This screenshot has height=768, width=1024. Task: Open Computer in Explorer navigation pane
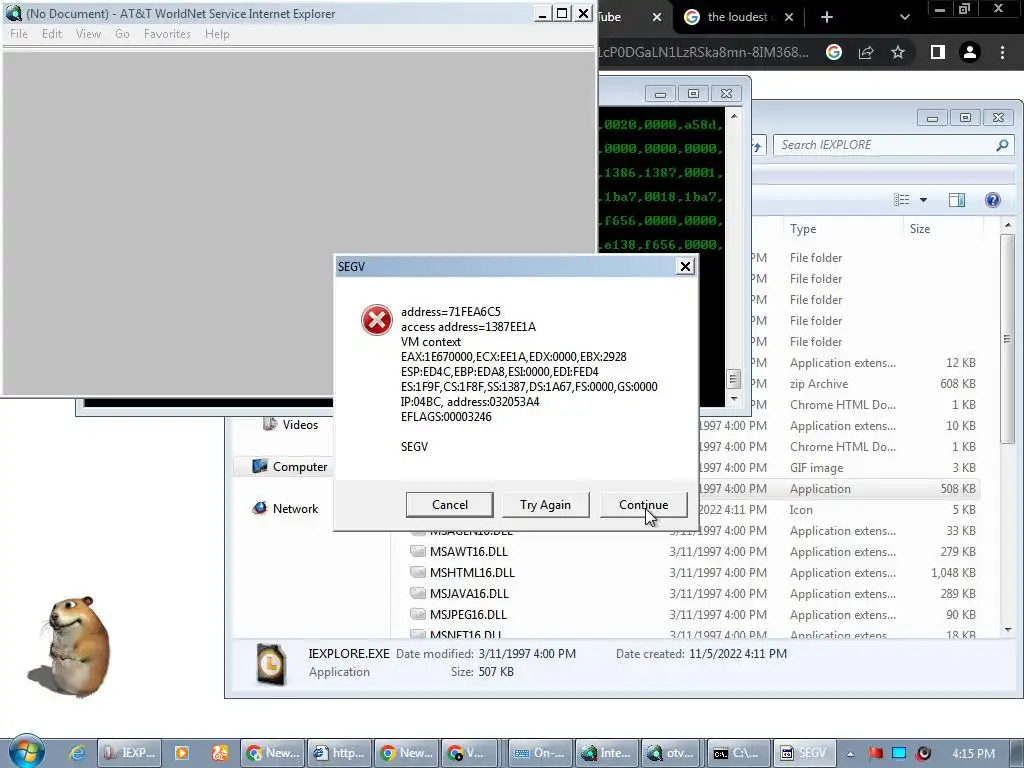[x=290, y=466]
